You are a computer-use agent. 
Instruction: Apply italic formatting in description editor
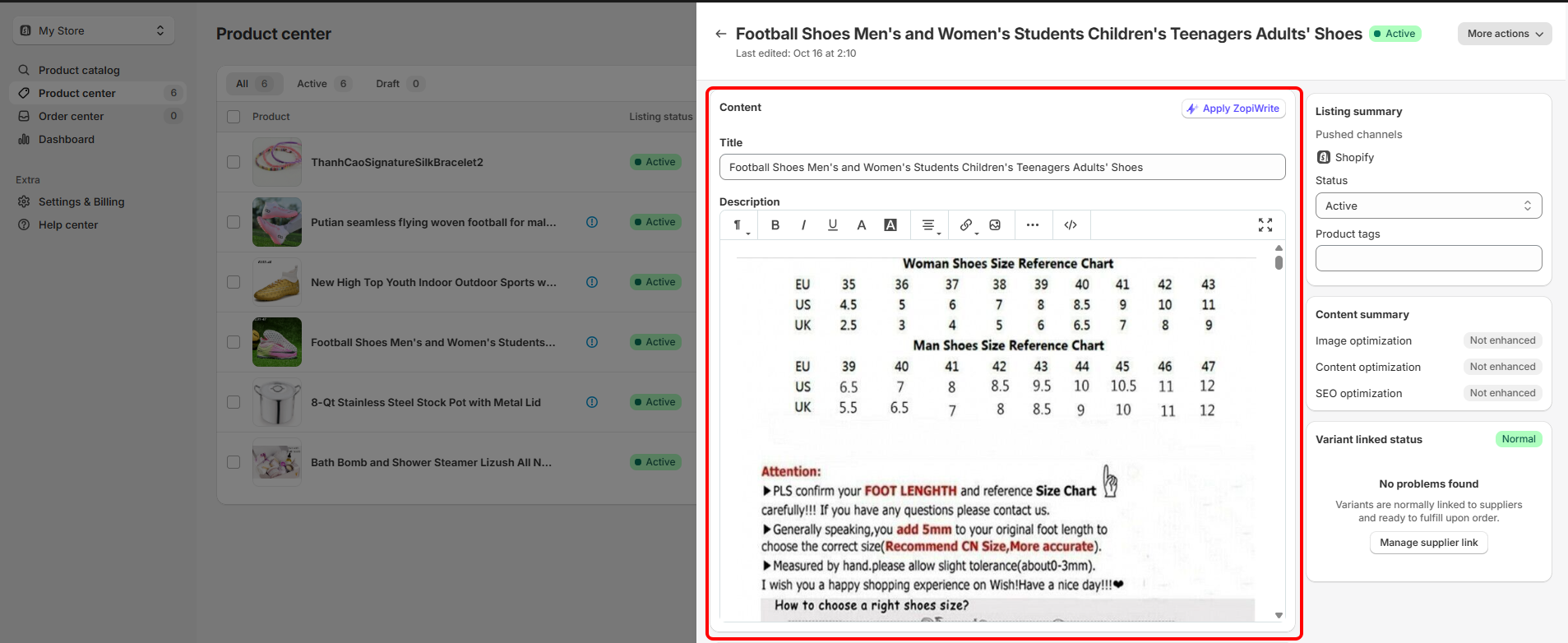803,225
